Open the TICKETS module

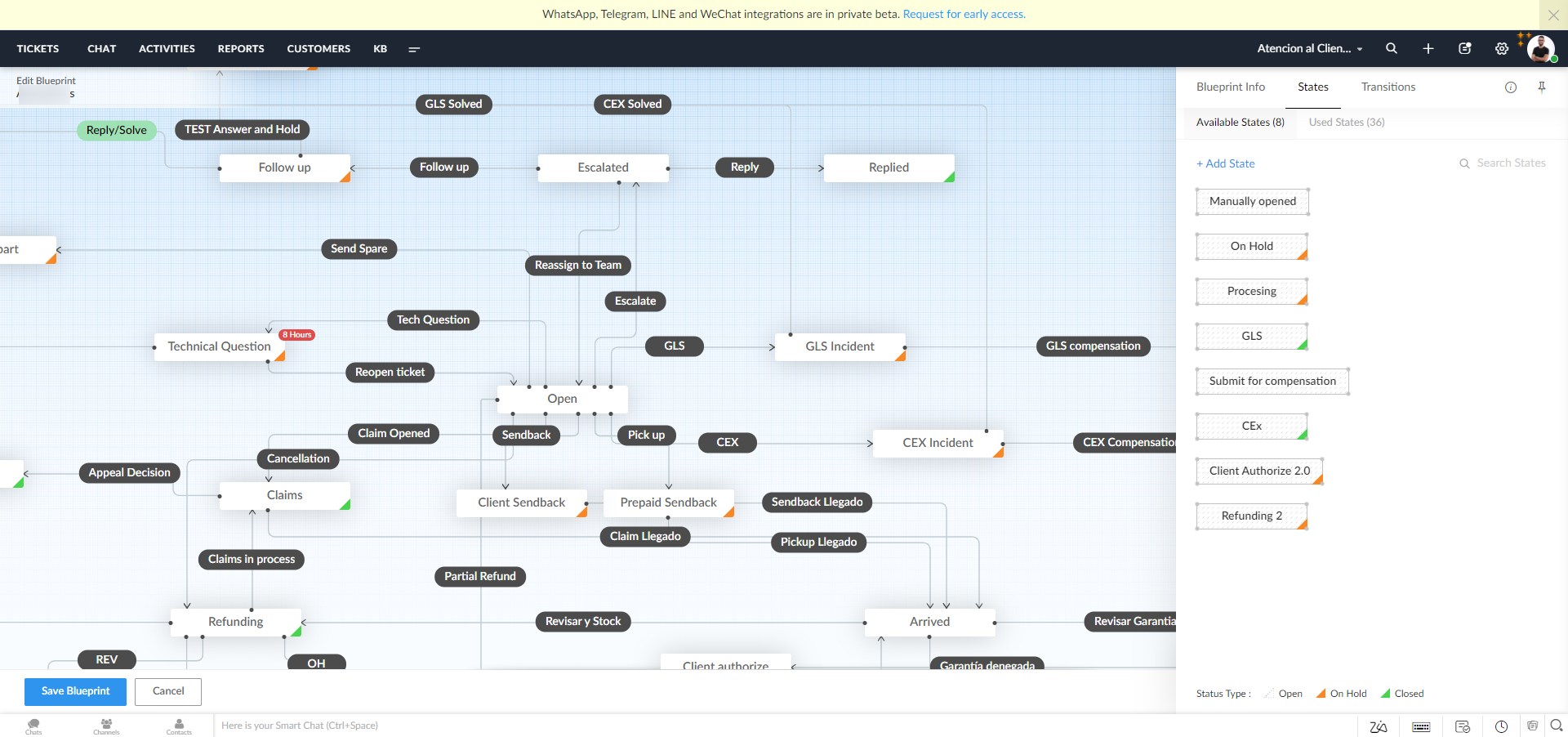tap(38, 48)
